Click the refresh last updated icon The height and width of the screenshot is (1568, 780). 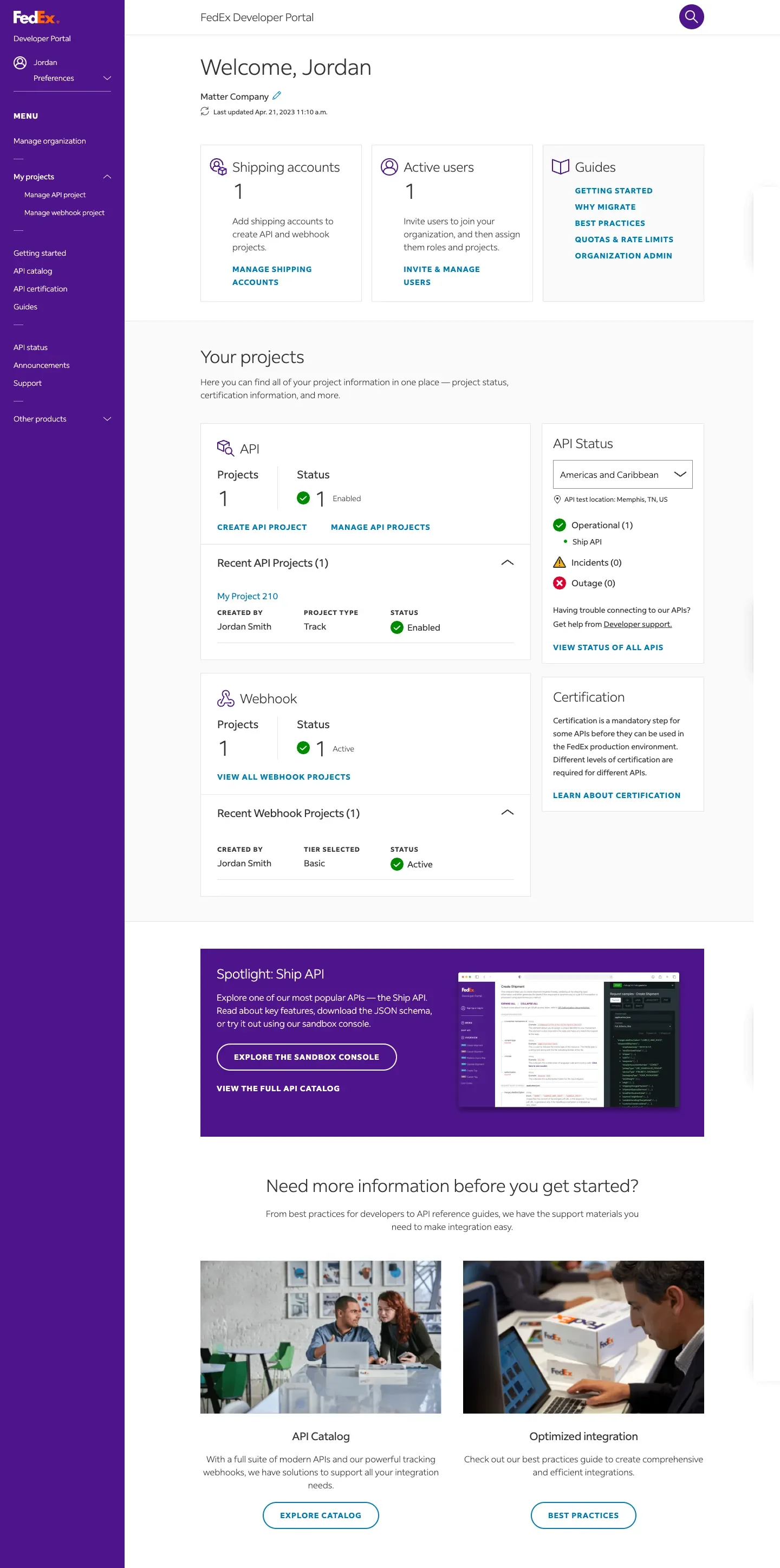204,112
